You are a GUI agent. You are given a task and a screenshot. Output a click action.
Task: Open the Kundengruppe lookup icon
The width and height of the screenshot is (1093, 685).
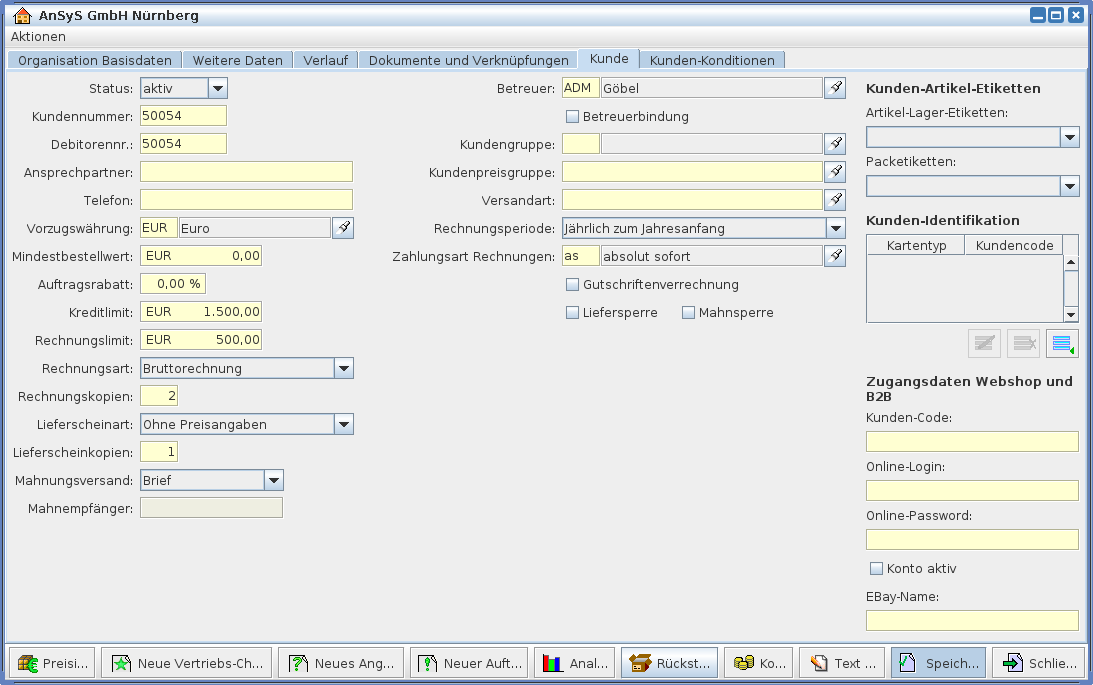[x=835, y=144]
